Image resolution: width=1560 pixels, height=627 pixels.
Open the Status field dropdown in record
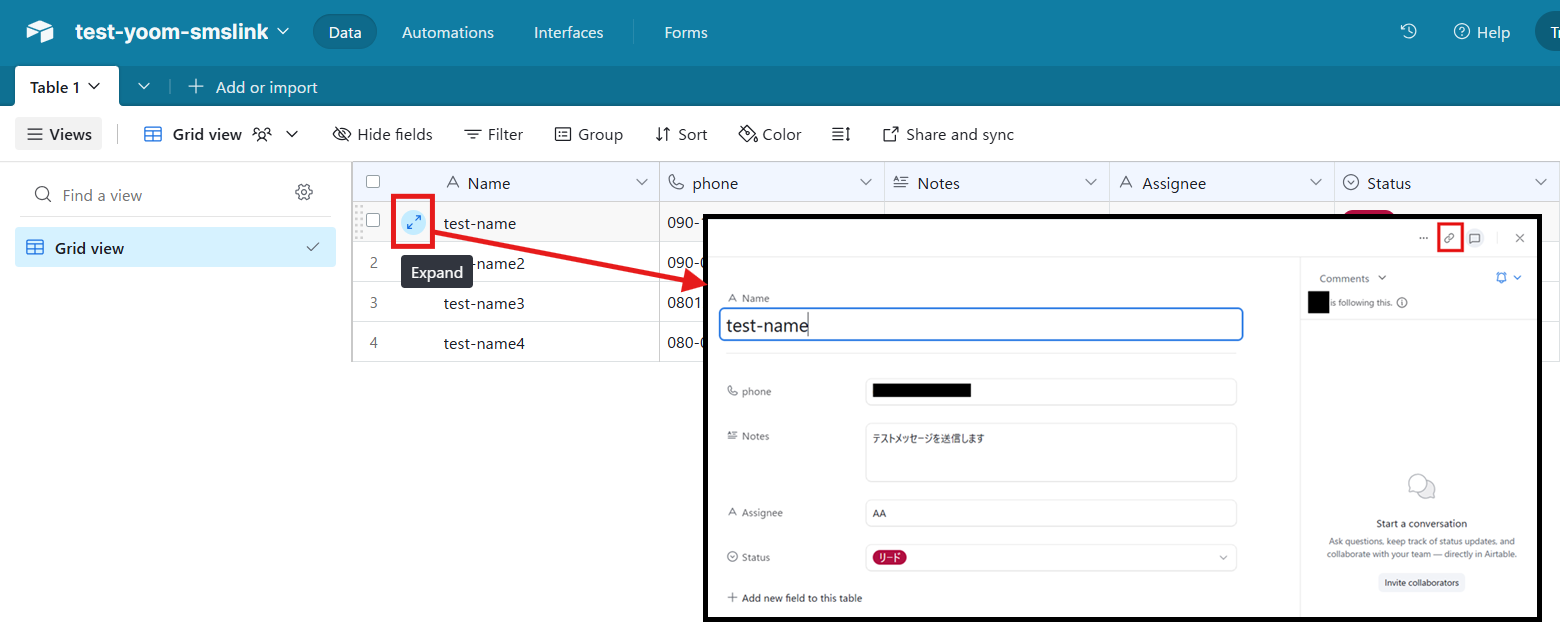click(1223, 557)
